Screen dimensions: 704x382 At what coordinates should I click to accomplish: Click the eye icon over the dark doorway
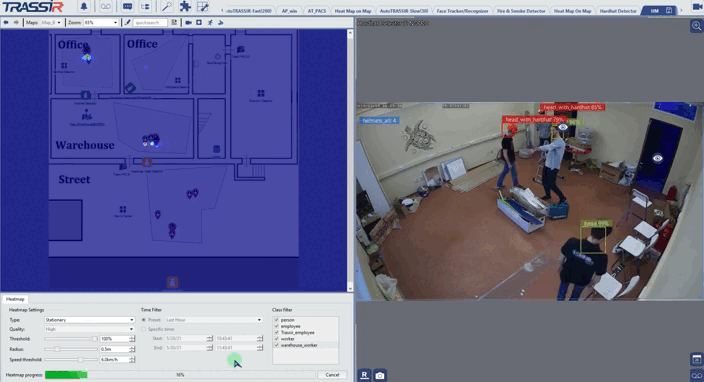(658, 158)
